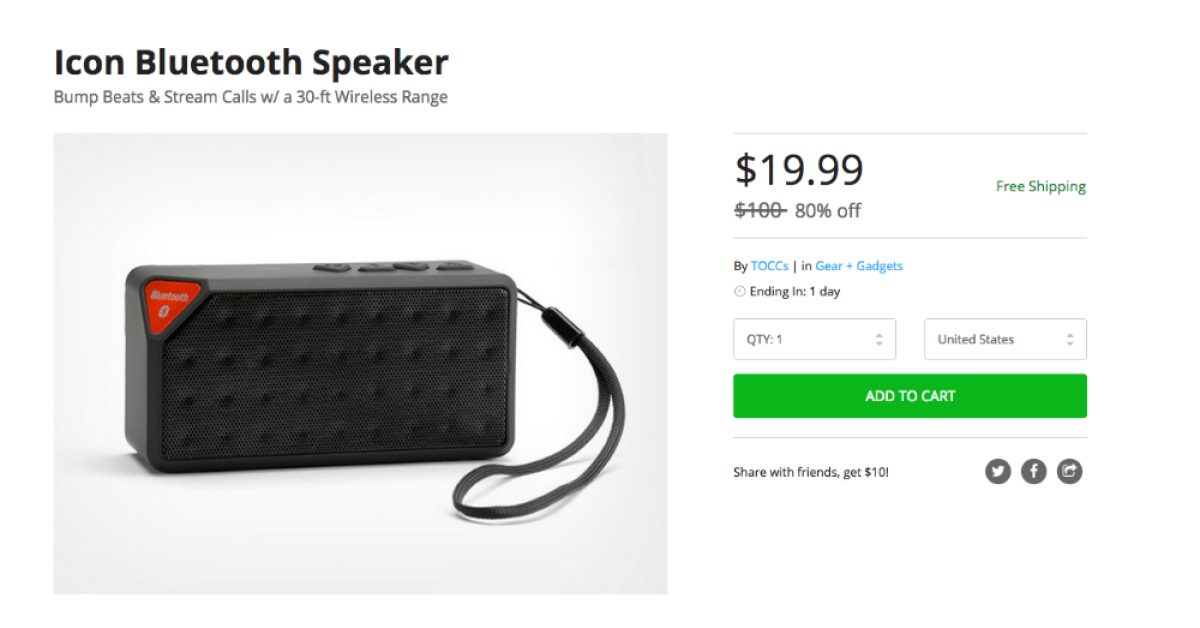1200x628 pixels.
Task: Open the TOCCs seller link
Action: (x=769, y=266)
